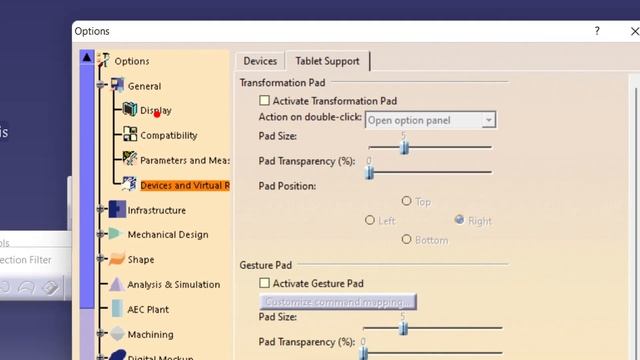Viewport: 640px width, 360px height.
Task: Open the Compatibility settings entry
Action: 169,135
